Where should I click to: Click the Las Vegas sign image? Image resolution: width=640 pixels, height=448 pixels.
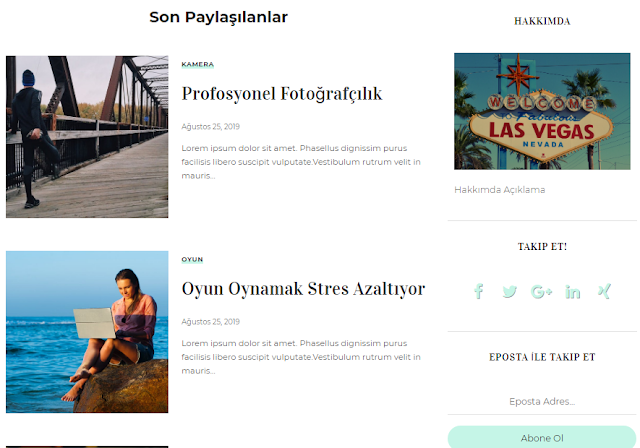(x=542, y=111)
